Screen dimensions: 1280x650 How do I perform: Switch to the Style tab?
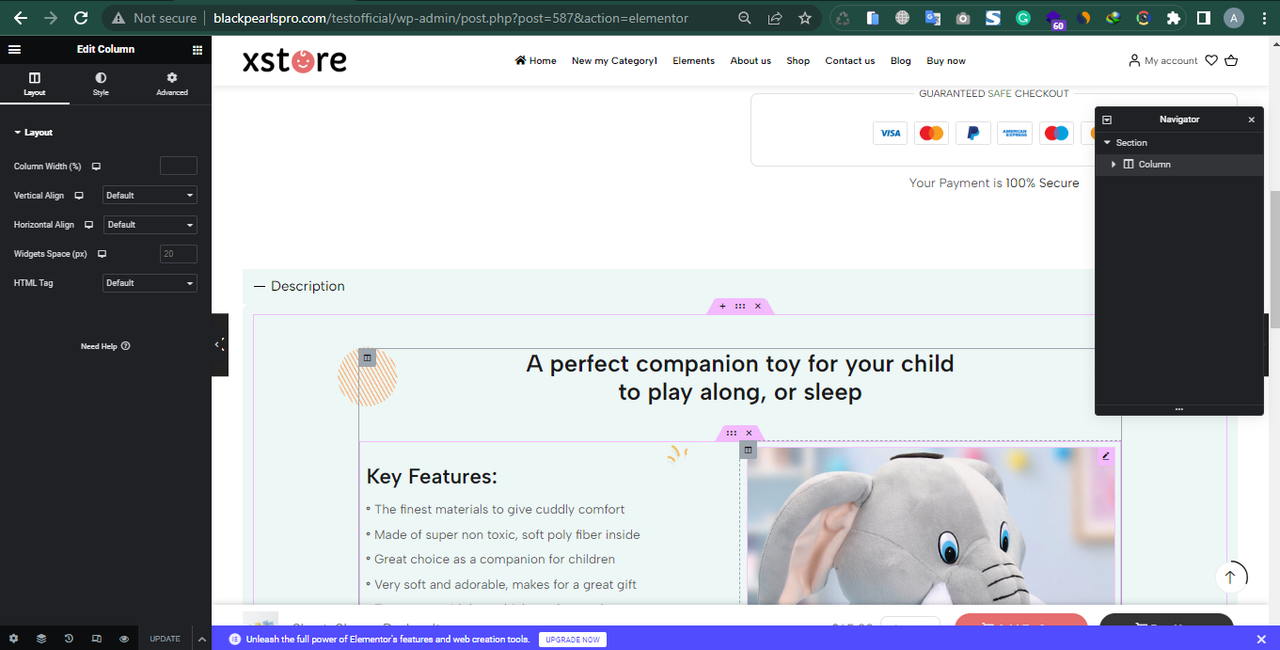(x=101, y=84)
